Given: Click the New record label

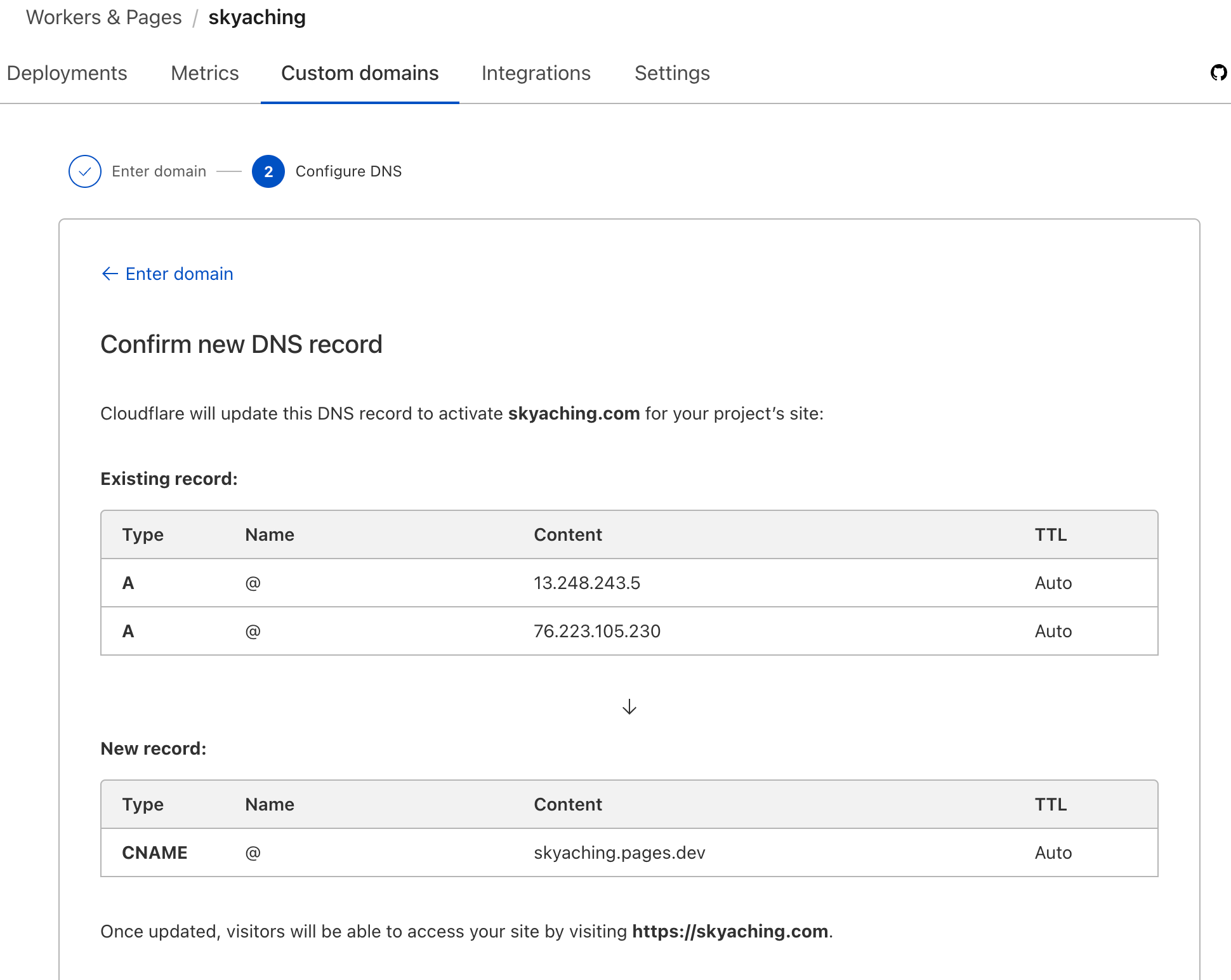Looking at the screenshot, I should pyautogui.click(x=154, y=748).
